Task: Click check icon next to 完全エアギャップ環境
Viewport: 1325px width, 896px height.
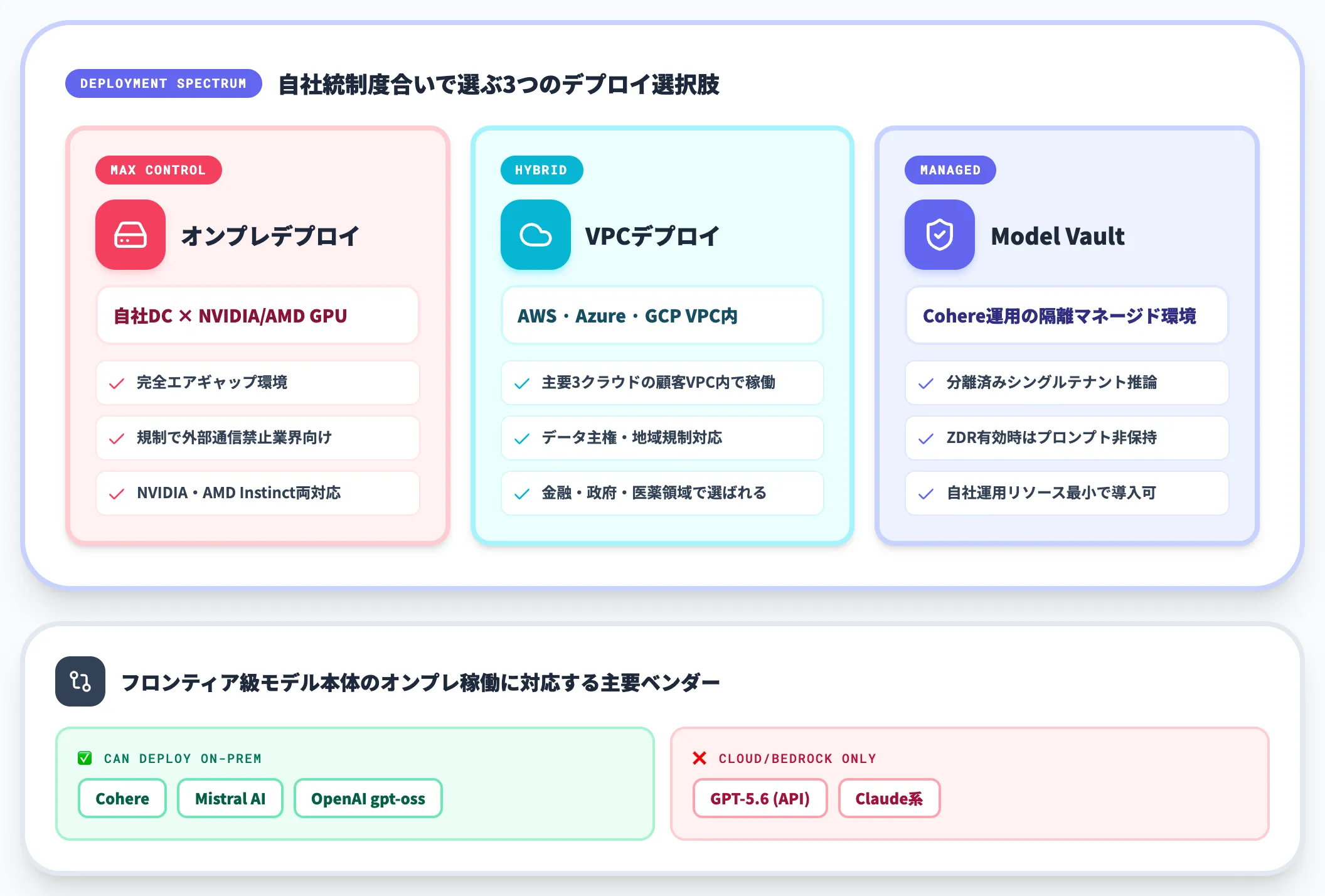Action: coord(117,383)
